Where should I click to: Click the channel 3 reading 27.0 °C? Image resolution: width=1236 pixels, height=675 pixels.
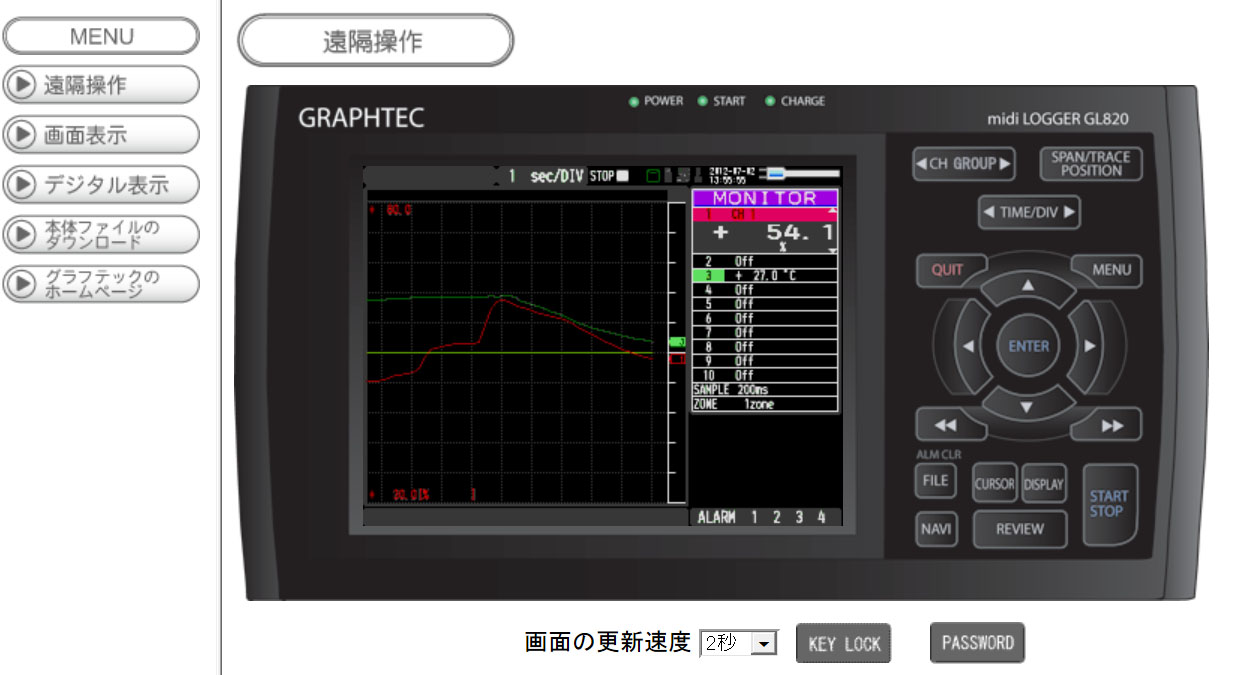764,275
